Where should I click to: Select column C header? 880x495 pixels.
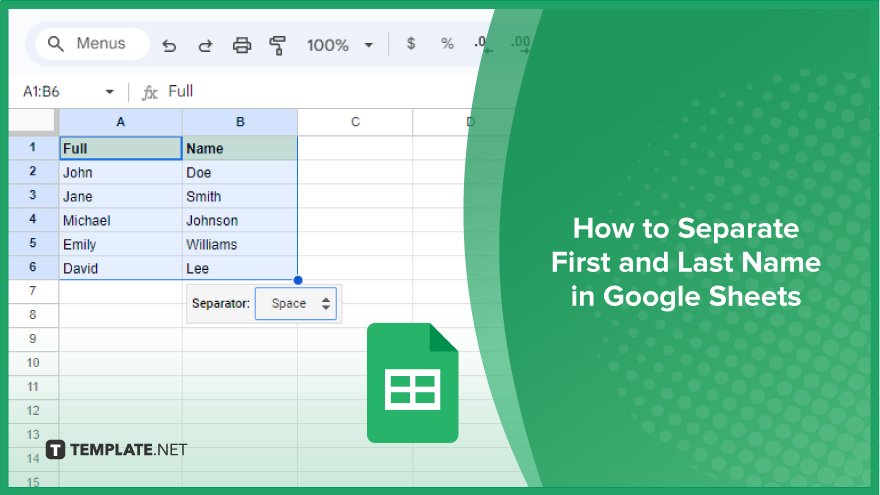(x=355, y=122)
